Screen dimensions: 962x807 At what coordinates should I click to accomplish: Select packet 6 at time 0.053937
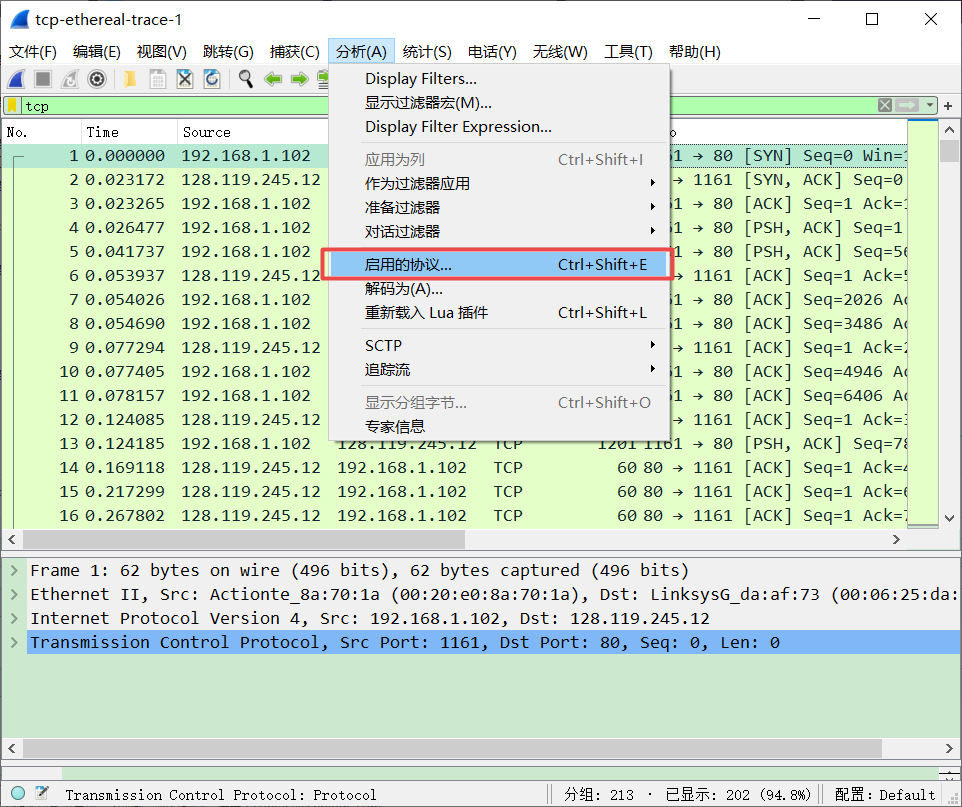pos(454,276)
